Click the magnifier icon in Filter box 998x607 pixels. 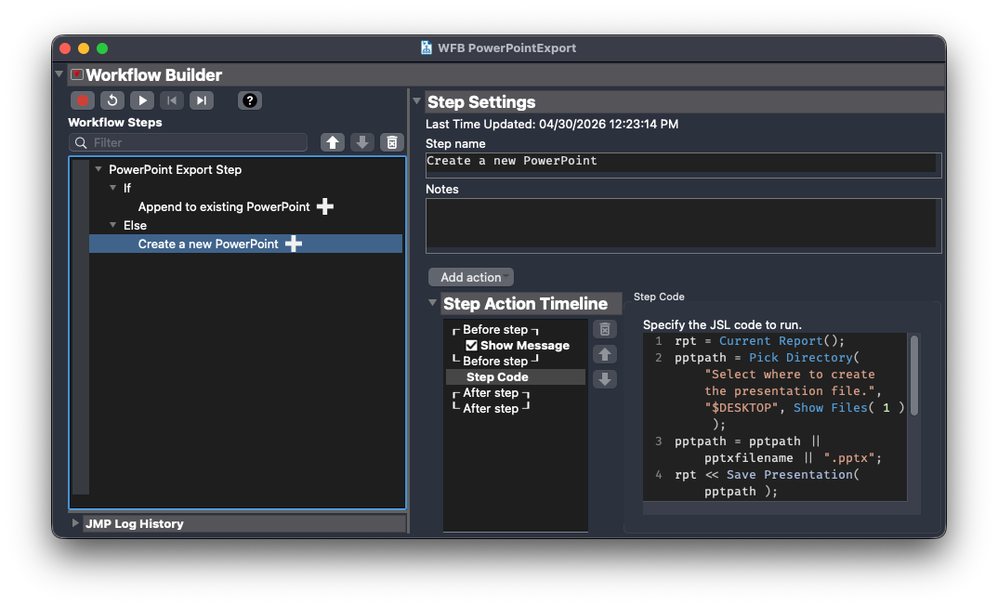tap(81, 143)
